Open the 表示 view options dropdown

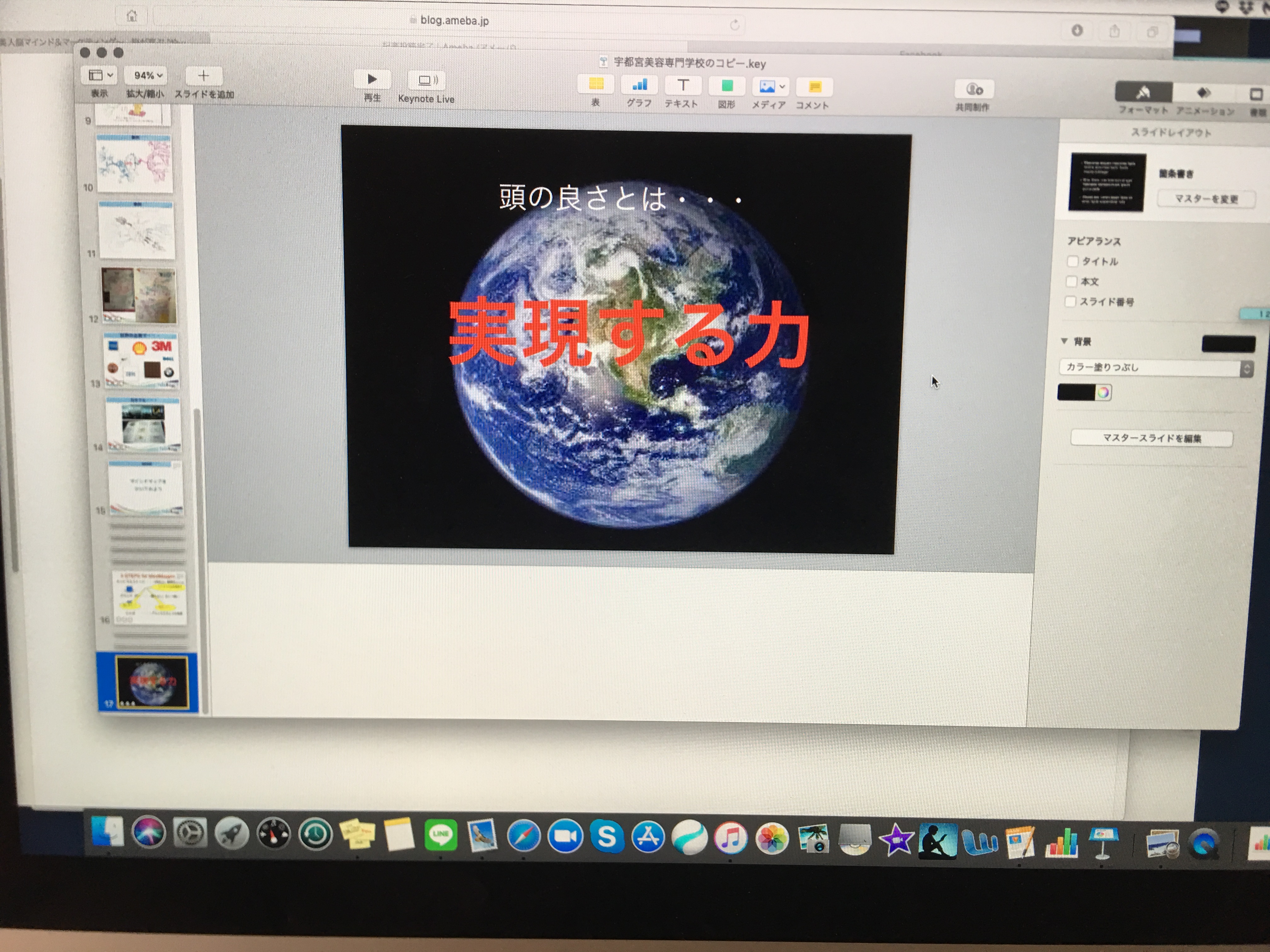tap(100, 75)
